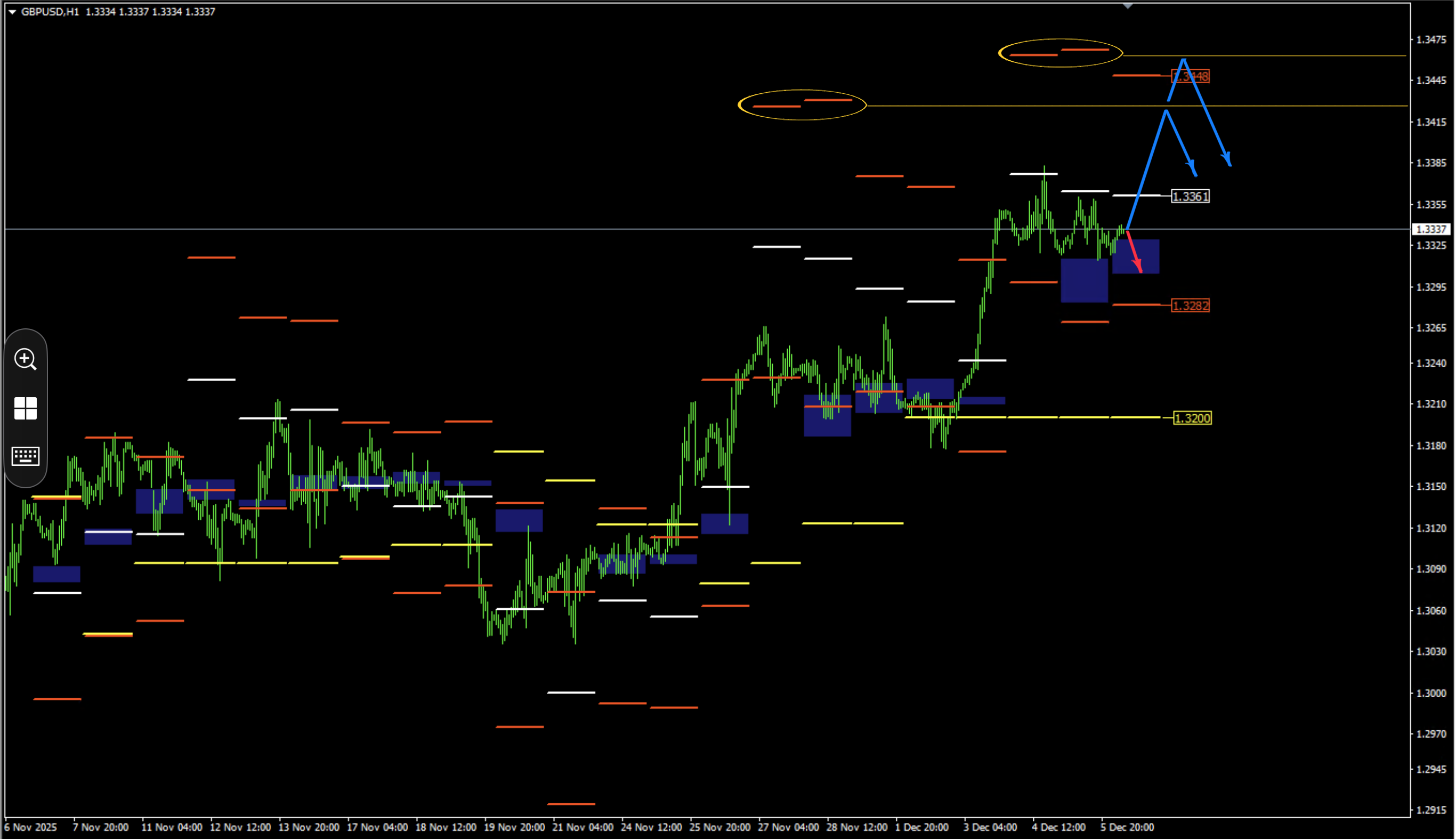Click the 1.3415 price scale value
The image size is (1456, 839).
point(1431,122)
